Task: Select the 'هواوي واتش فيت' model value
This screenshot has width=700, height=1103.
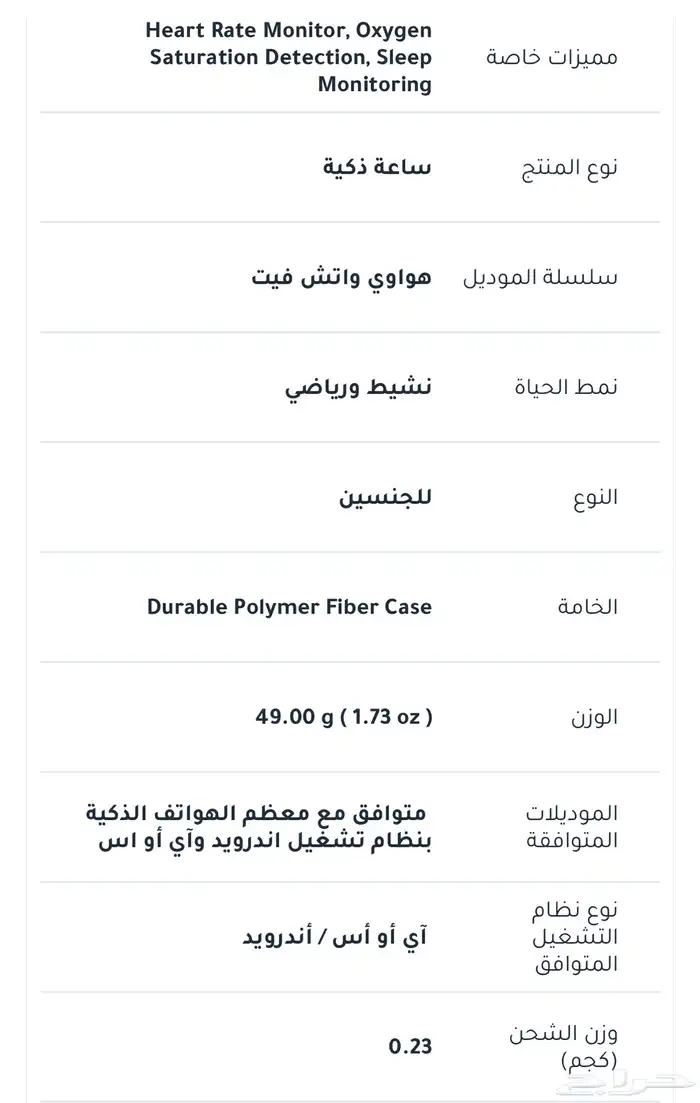Action: click(342, 277)
